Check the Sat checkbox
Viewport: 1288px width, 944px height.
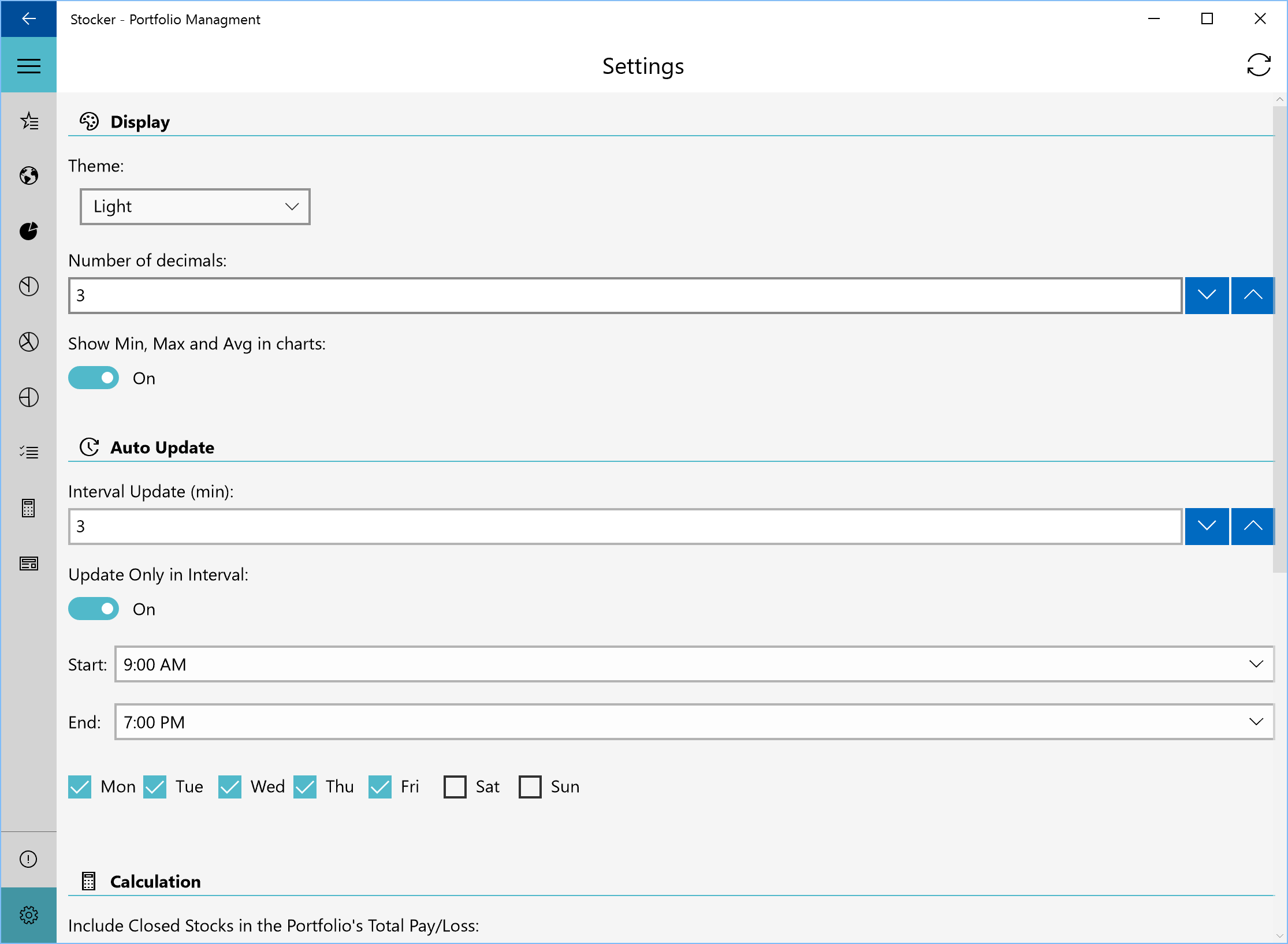pos(455,787)
